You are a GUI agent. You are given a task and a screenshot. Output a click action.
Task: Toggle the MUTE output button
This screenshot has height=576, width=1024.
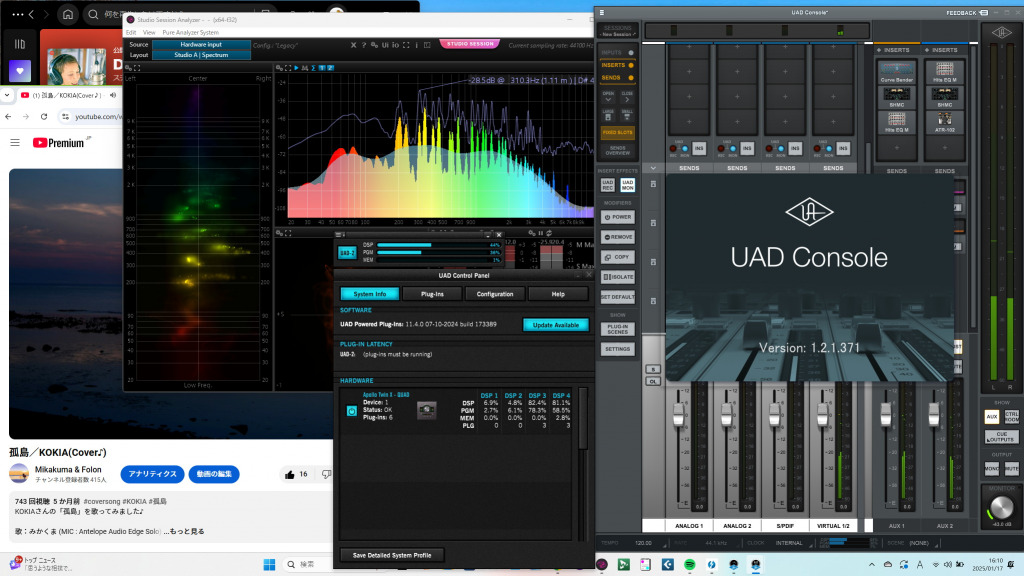[1010, 468]
